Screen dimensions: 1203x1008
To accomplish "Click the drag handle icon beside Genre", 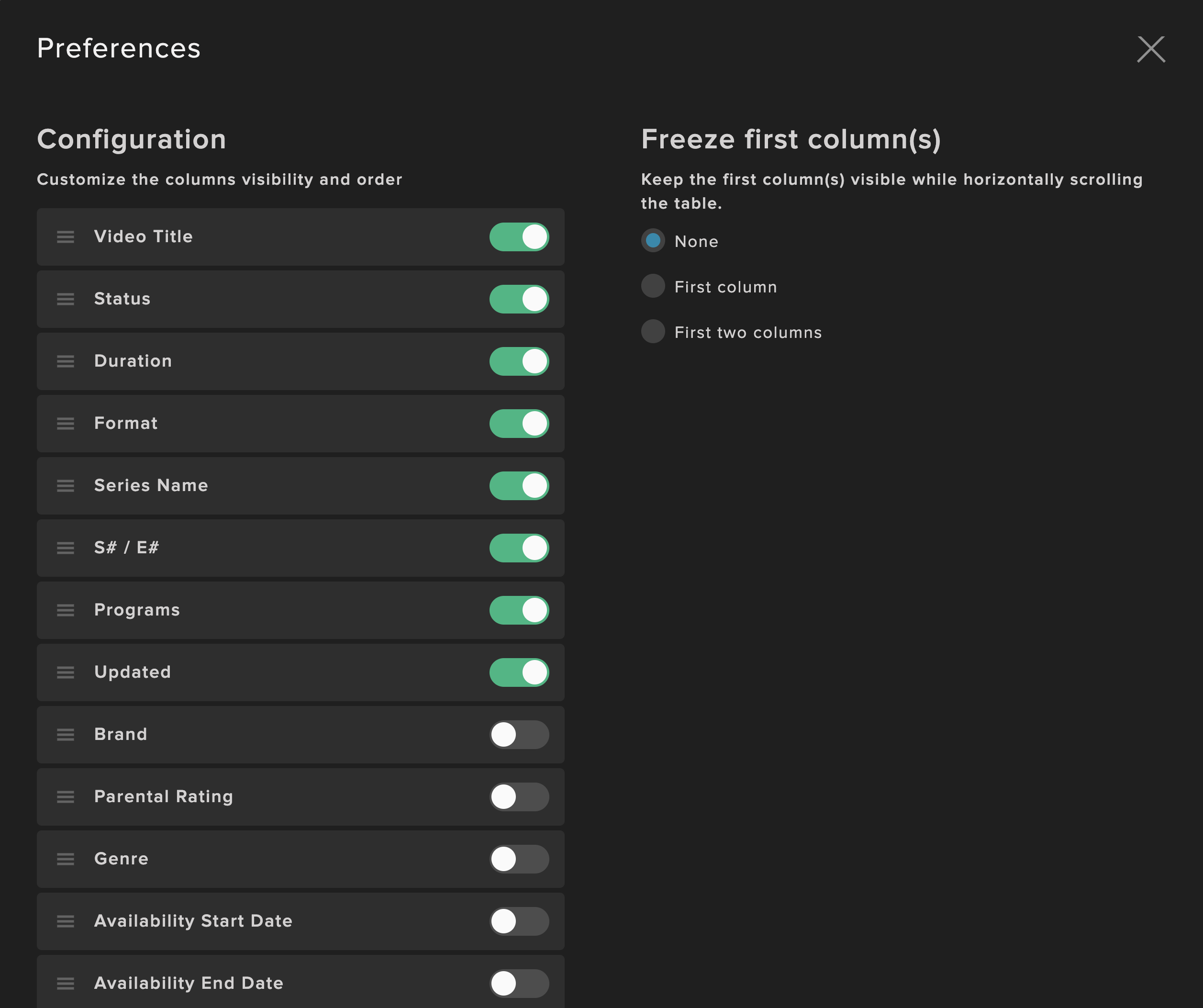I will pos(65,859).
